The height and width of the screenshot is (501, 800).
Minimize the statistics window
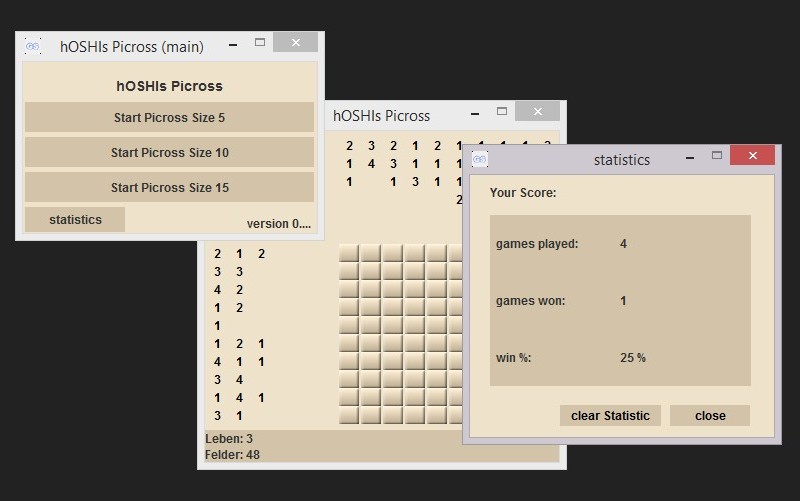pos(689,156)
